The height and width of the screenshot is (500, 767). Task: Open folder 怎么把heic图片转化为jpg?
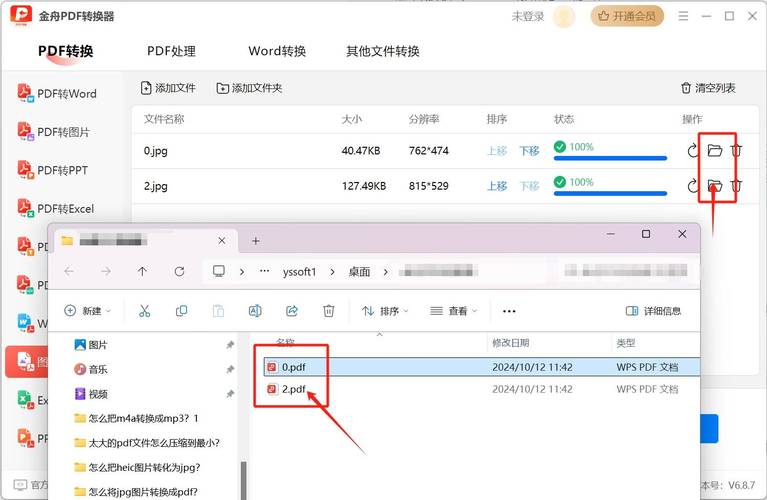[x=137, y=467]
